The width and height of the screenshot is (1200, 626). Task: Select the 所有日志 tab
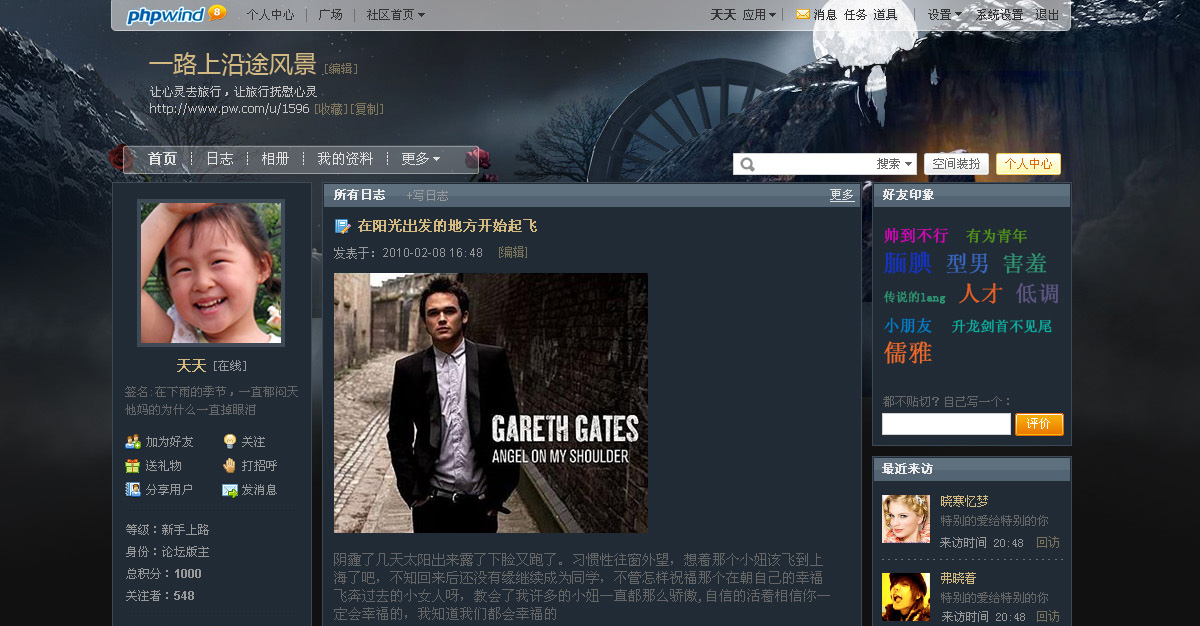coord(359,195)
